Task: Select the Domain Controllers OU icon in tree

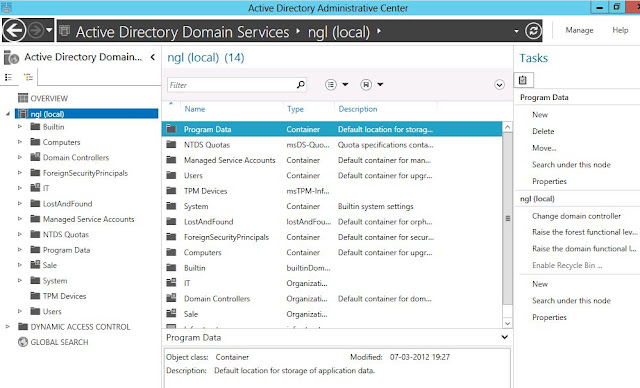Action: [x=36, y=157]
